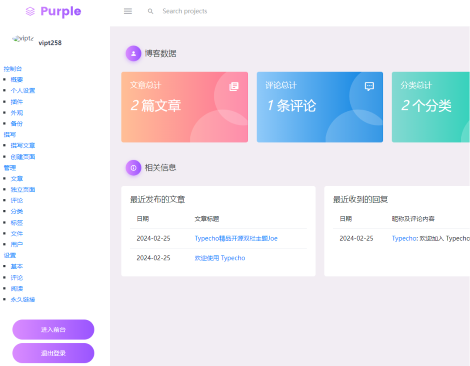This screenshot has width=470, height=366.
Task: Click the 文章总计 card showing 2 篇文章
Action: pos(185,107)
